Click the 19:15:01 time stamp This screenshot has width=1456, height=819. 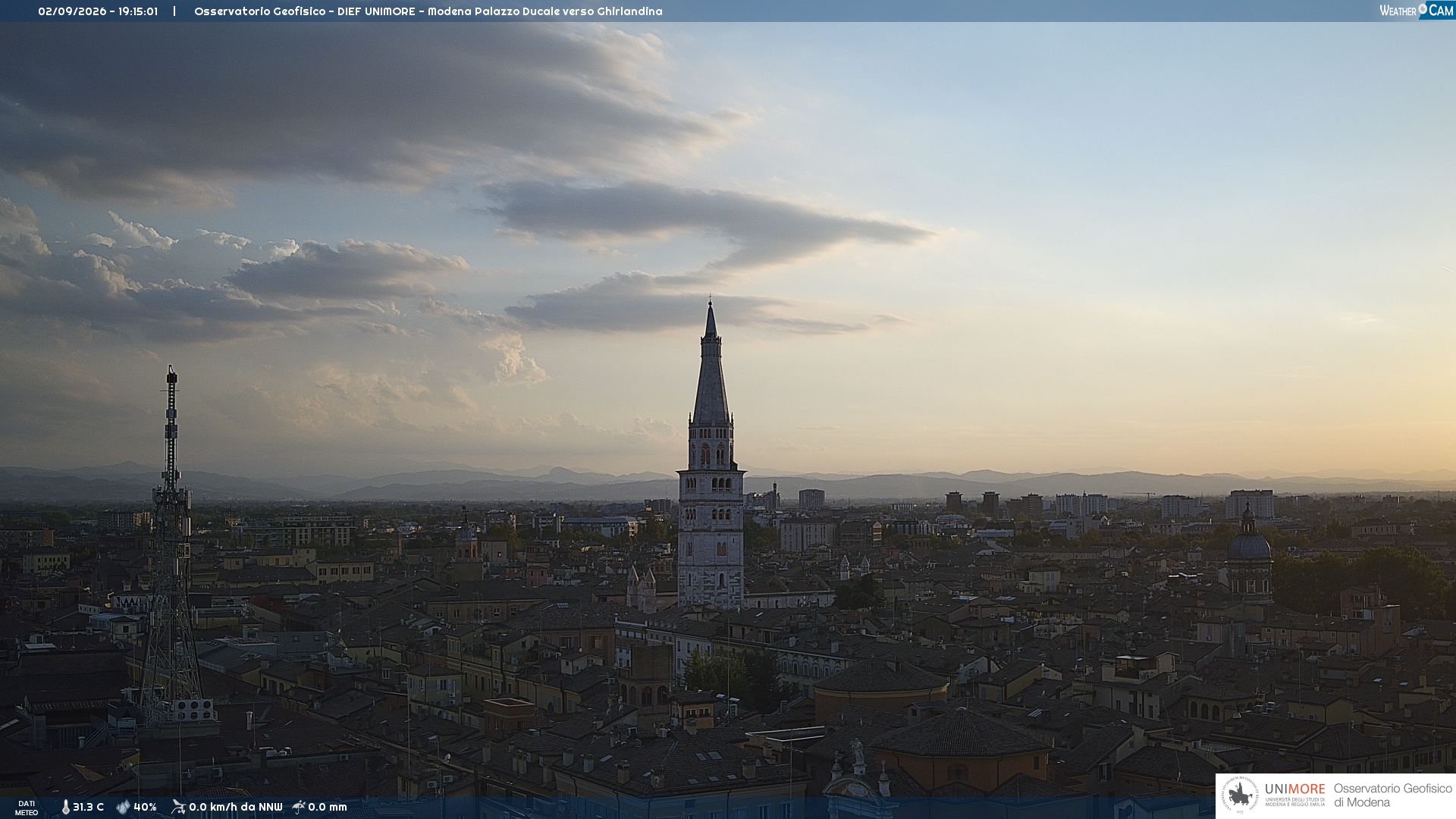point(138,11)
